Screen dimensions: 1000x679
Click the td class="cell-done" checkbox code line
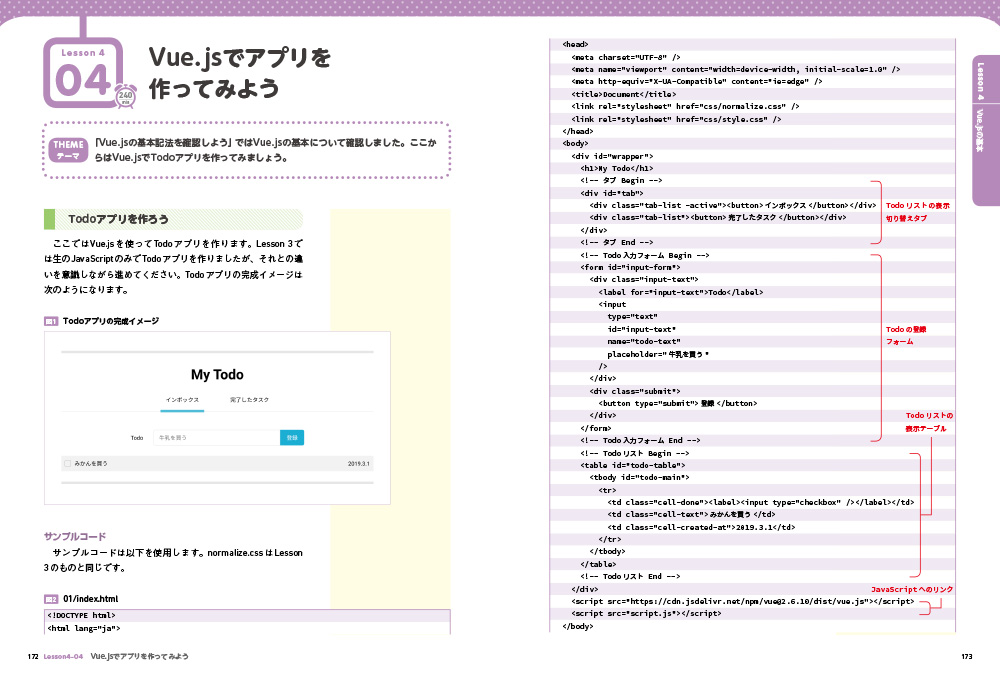[x=761, y=502]
